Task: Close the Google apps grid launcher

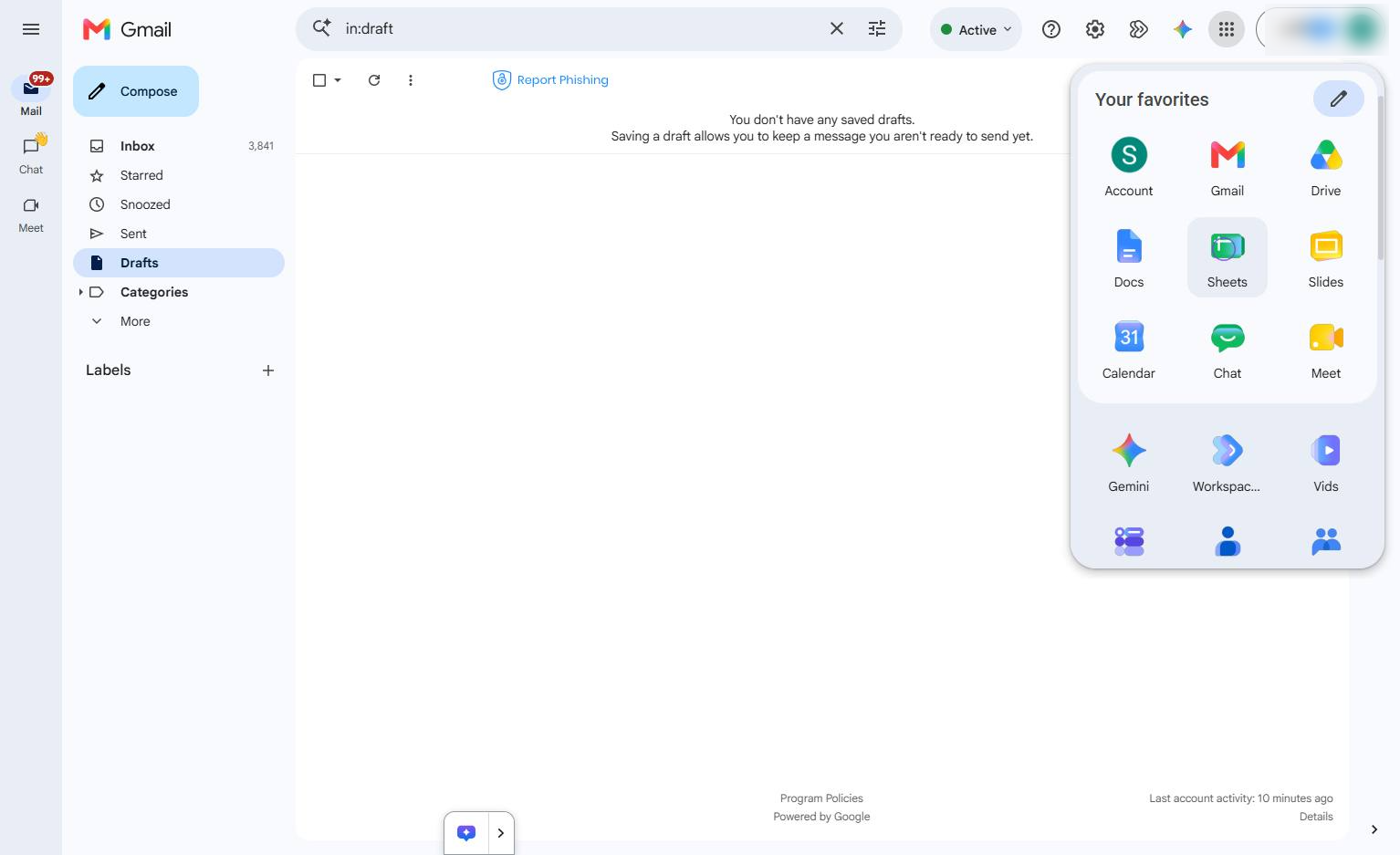Action: pyautogui.click(x=1227, y=29)
